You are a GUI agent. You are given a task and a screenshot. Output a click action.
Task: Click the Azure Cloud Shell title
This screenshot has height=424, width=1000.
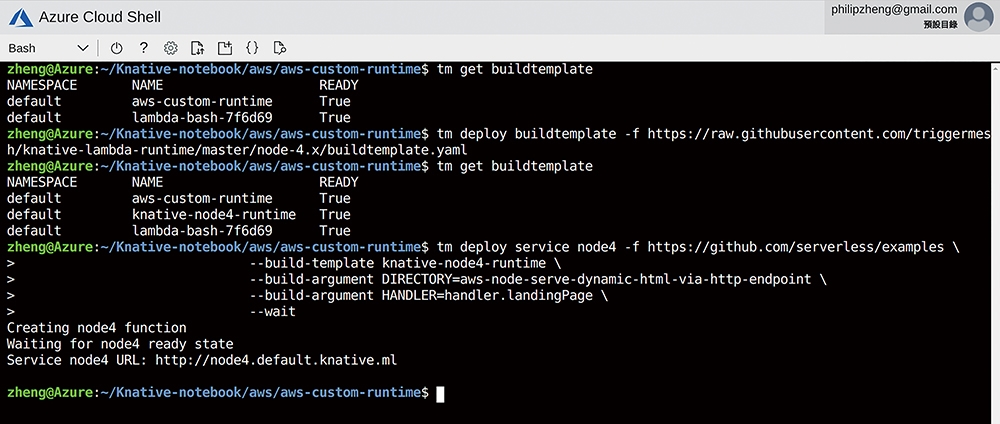100,17
